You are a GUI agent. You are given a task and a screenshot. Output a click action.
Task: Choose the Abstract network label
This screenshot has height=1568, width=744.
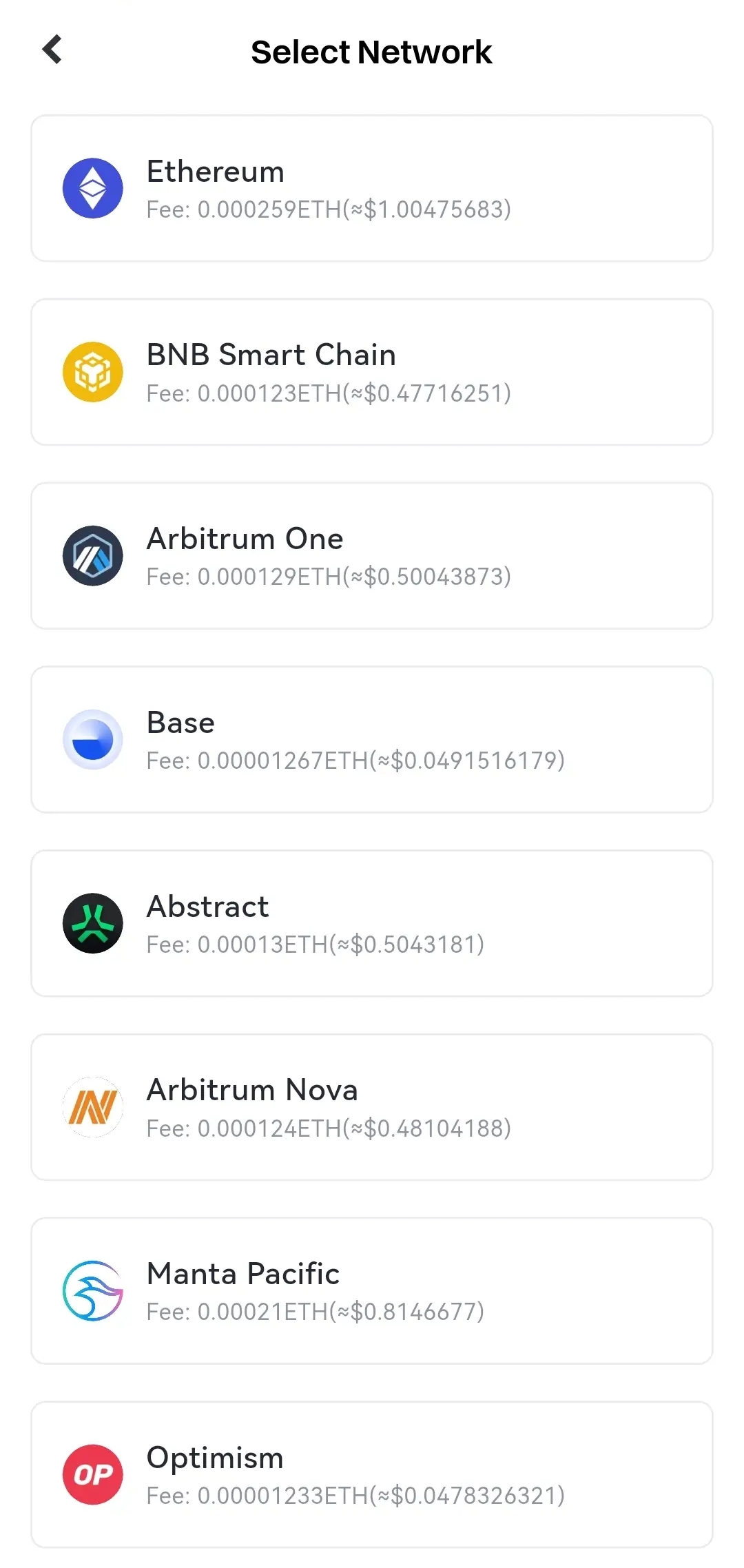click(x=207, y=907)
